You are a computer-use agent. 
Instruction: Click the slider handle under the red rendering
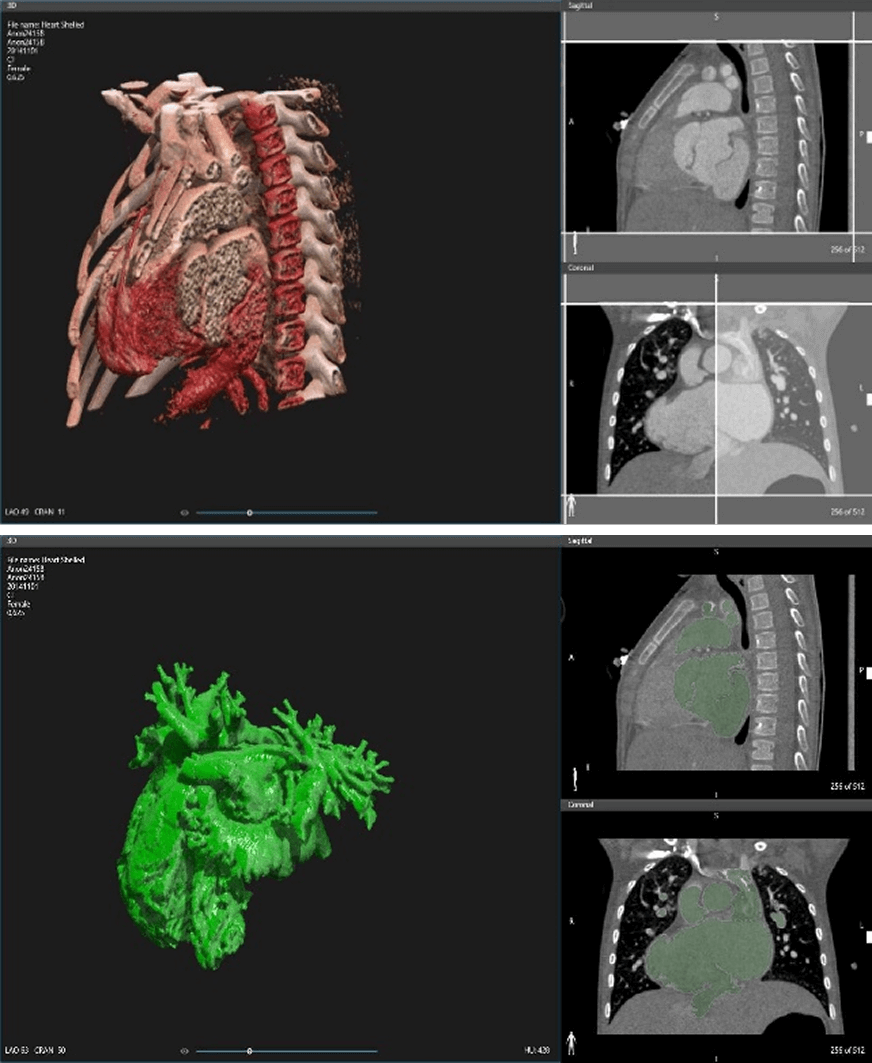[249, 512]
